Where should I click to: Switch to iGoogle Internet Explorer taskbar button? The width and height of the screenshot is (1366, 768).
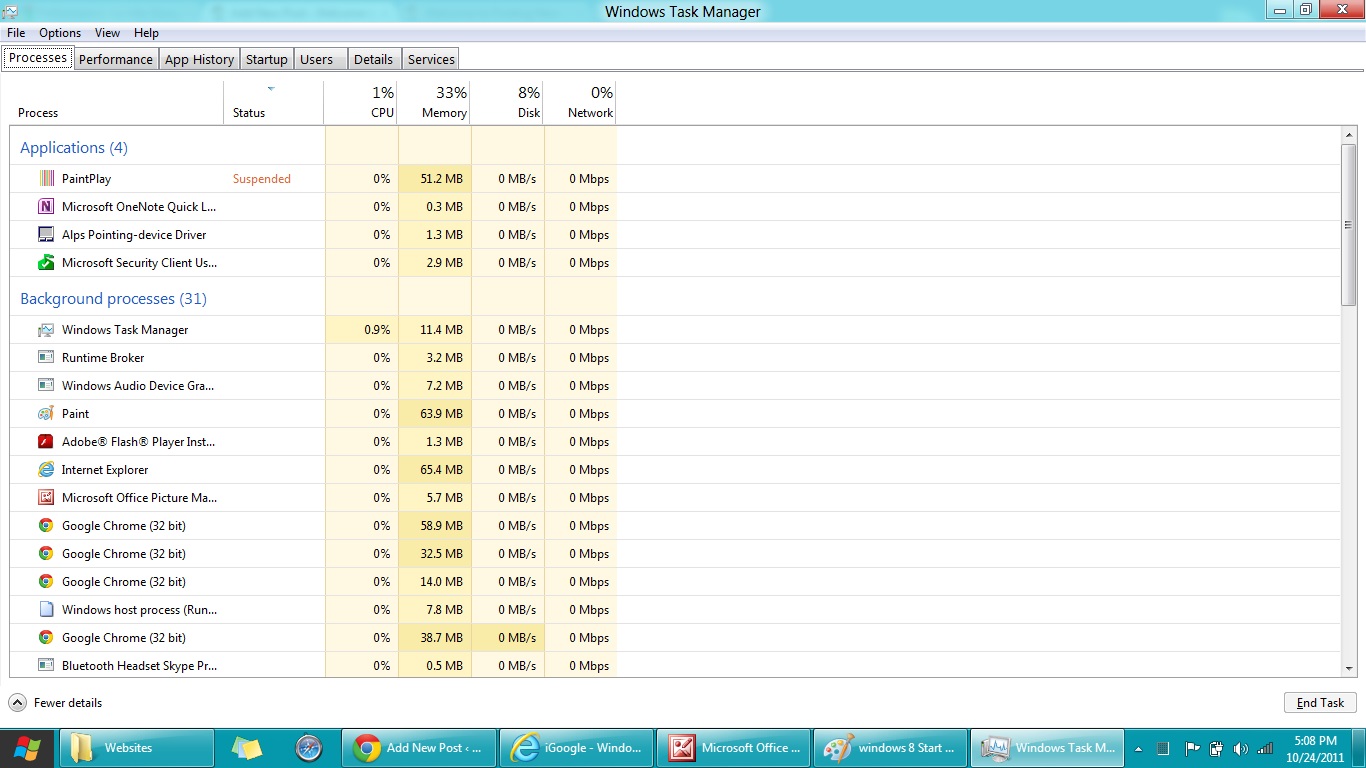click(x=576, y=748)
